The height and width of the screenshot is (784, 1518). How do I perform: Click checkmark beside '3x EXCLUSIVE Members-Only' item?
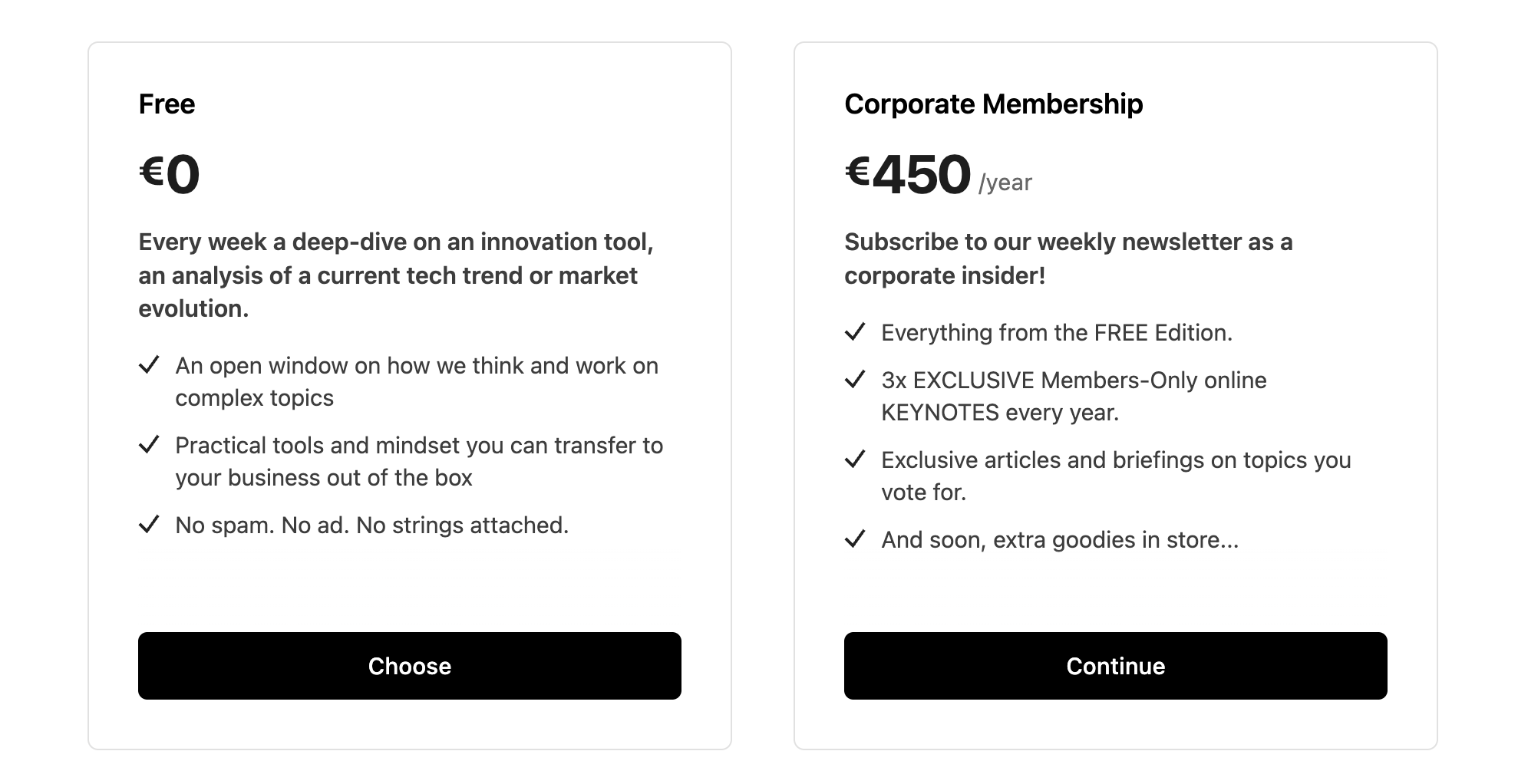point(855,379)
